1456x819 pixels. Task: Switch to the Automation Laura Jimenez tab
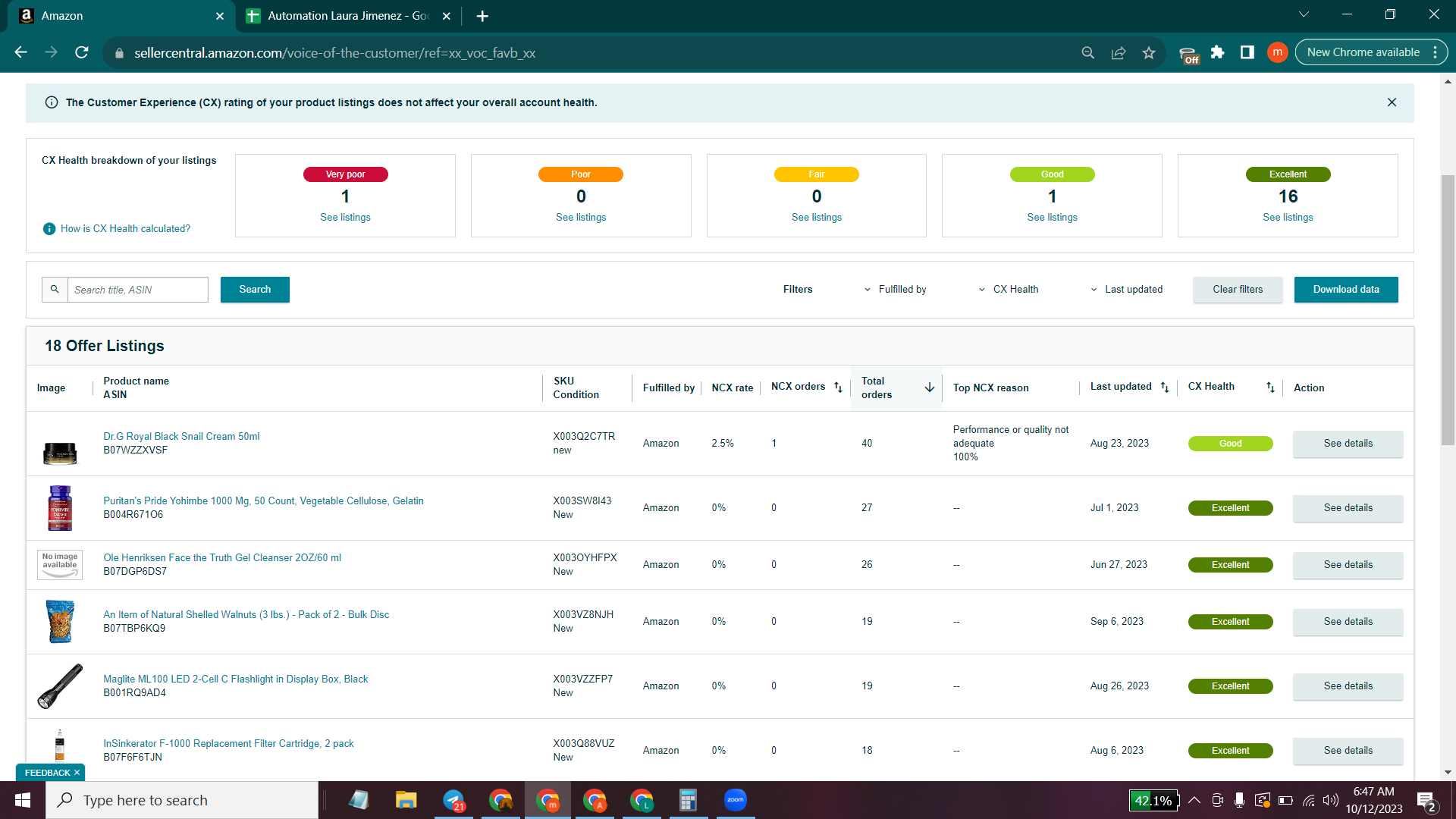click(349, 16)
